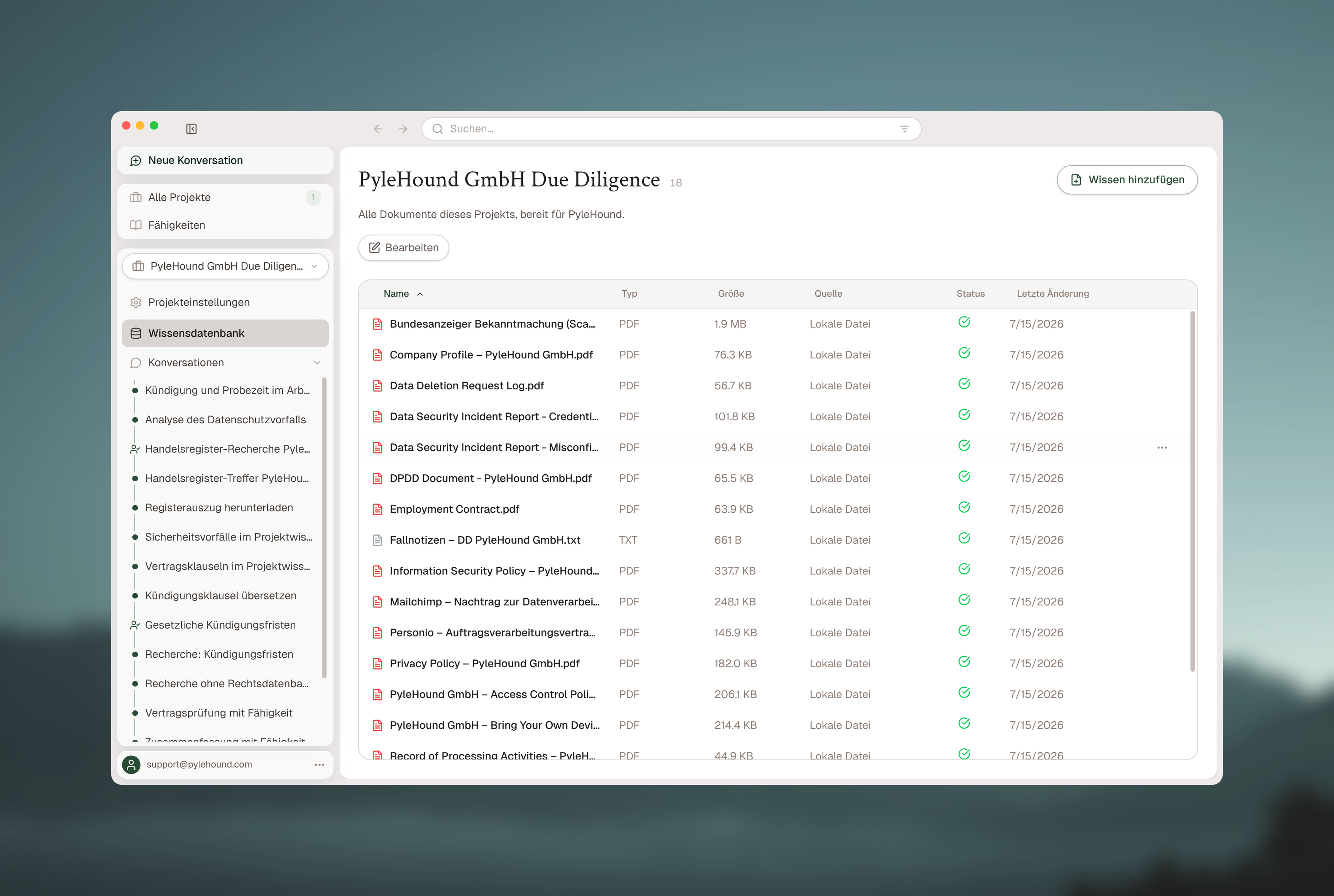Open search filter options icon
The width and height of the screenshot is (1334, 896).
[x=904, y=128]
